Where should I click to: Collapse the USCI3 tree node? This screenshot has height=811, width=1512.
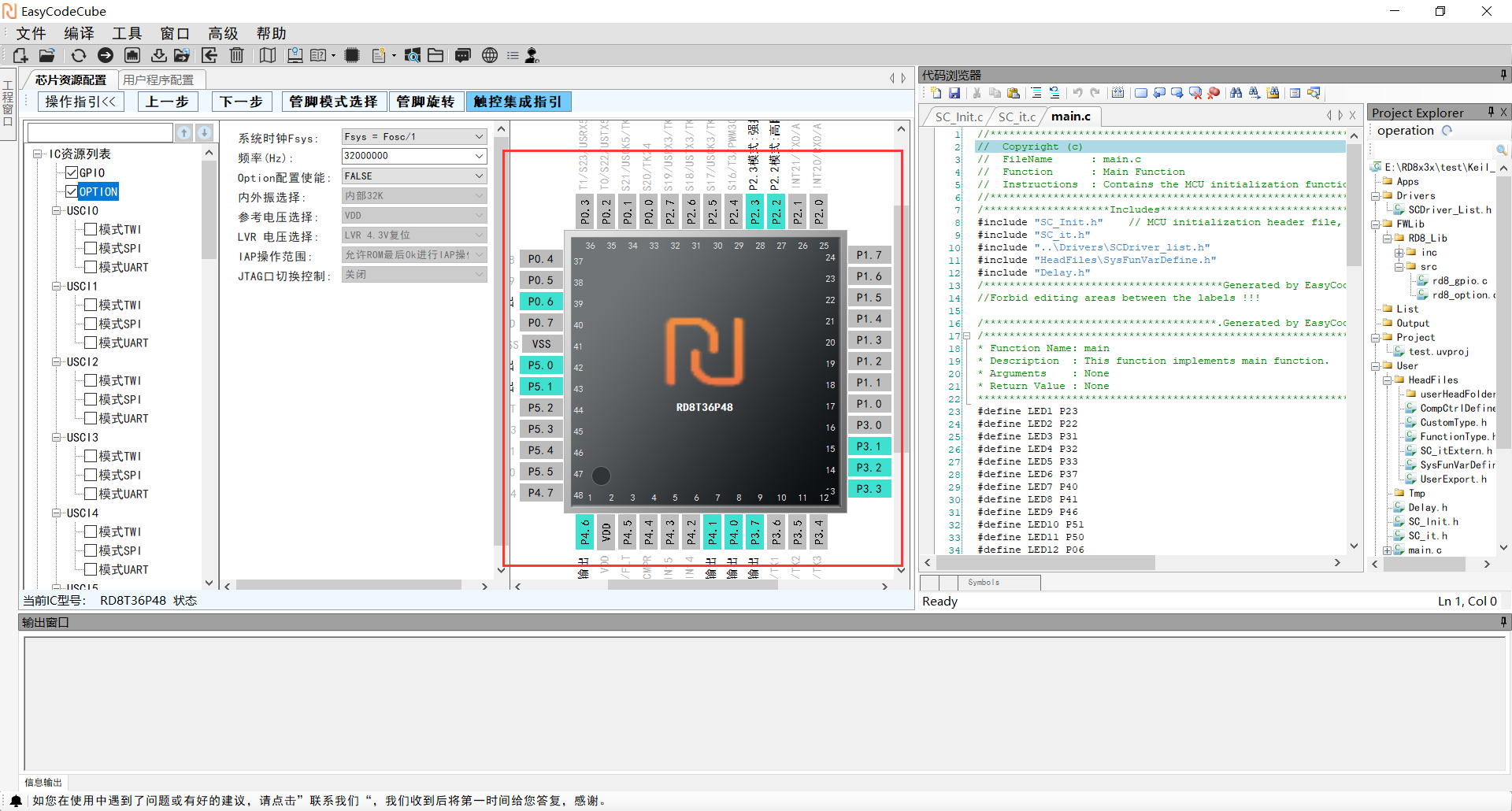(57, 437)
